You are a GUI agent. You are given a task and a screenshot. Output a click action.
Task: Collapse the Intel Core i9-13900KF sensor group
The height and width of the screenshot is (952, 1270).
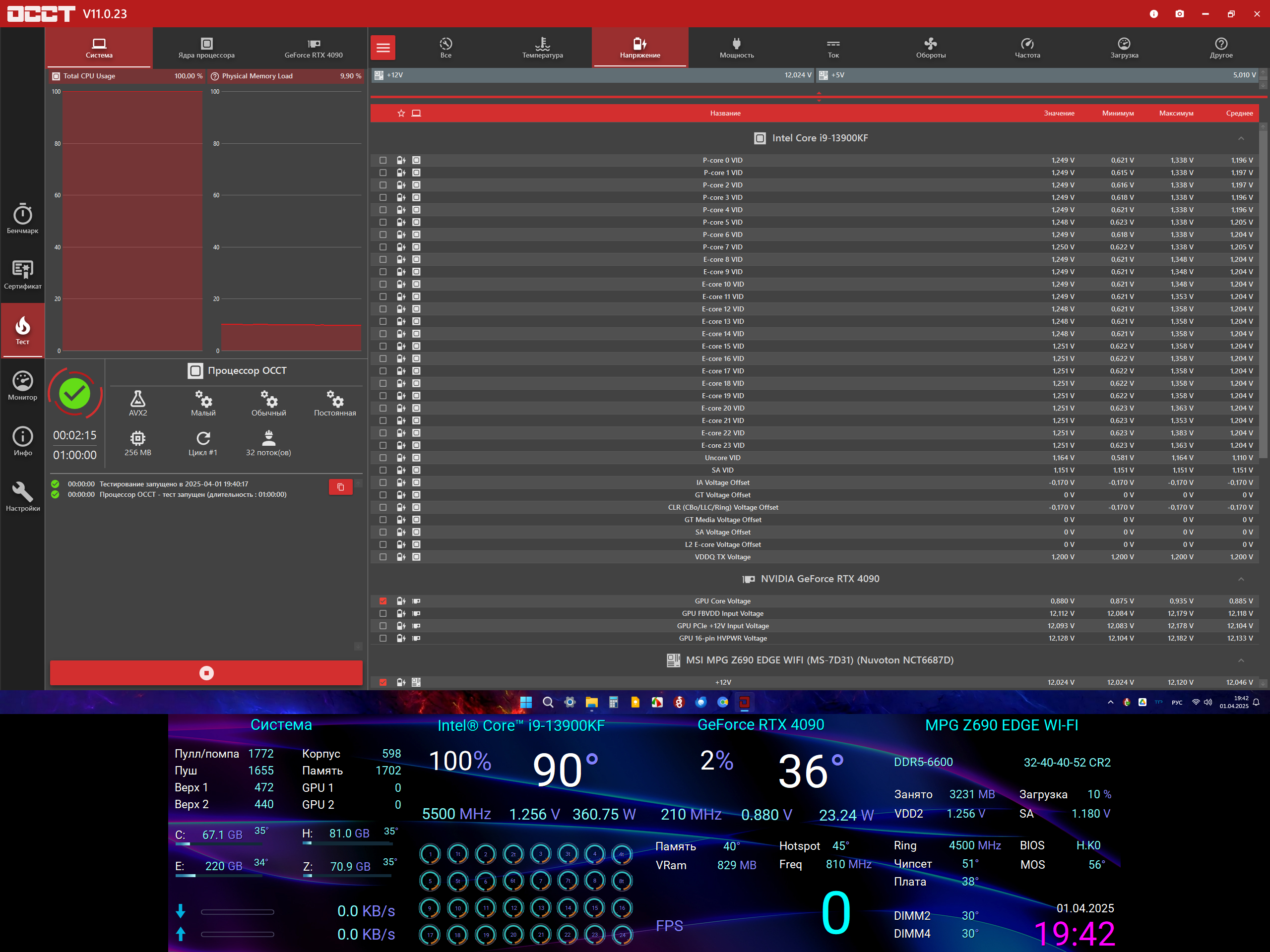[x=1241, y=138]
